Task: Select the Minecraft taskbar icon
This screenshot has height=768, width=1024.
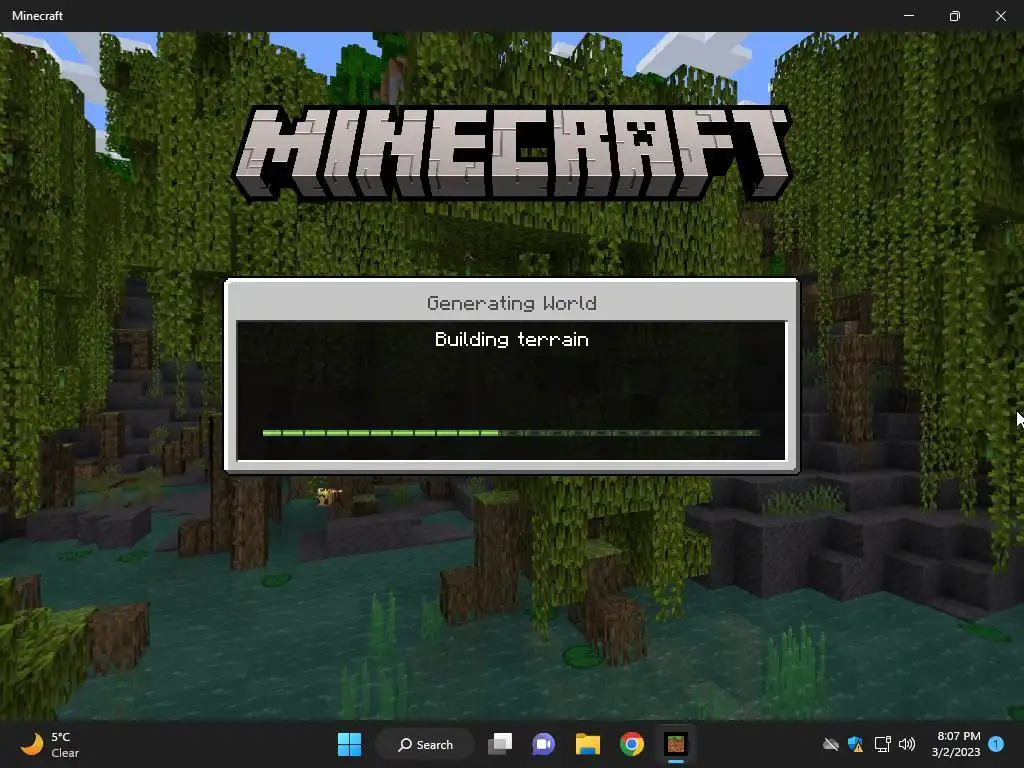Action: 676,744
